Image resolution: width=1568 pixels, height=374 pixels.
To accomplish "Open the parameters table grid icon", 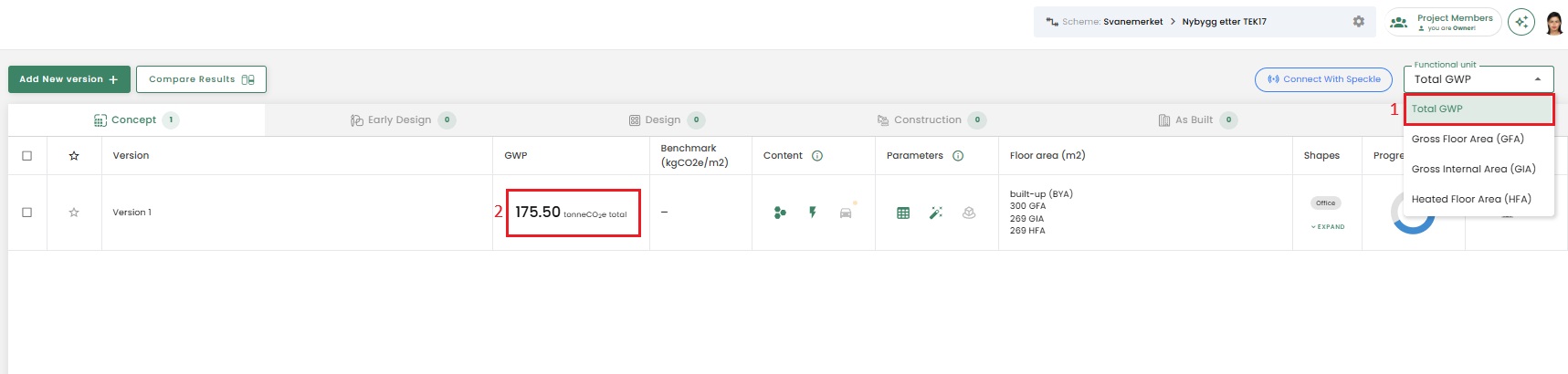I will pos(902,213).
